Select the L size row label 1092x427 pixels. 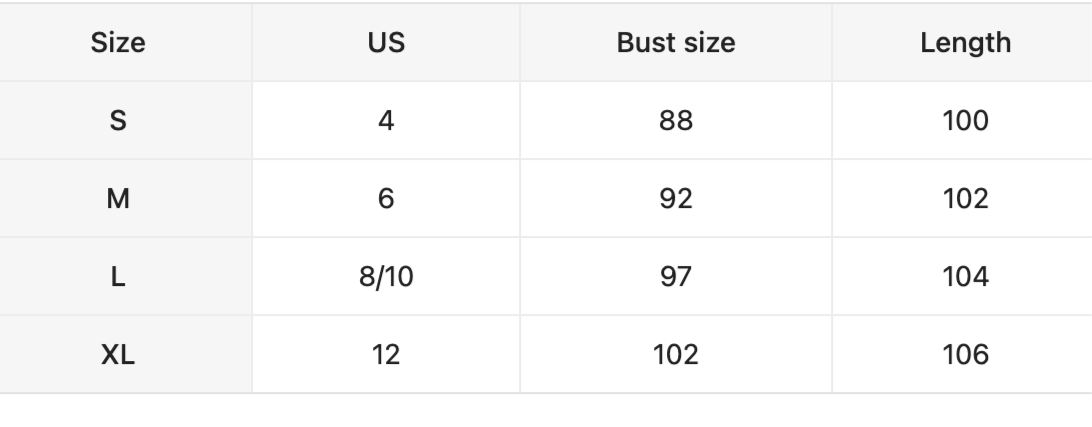(x=118, y=276)
